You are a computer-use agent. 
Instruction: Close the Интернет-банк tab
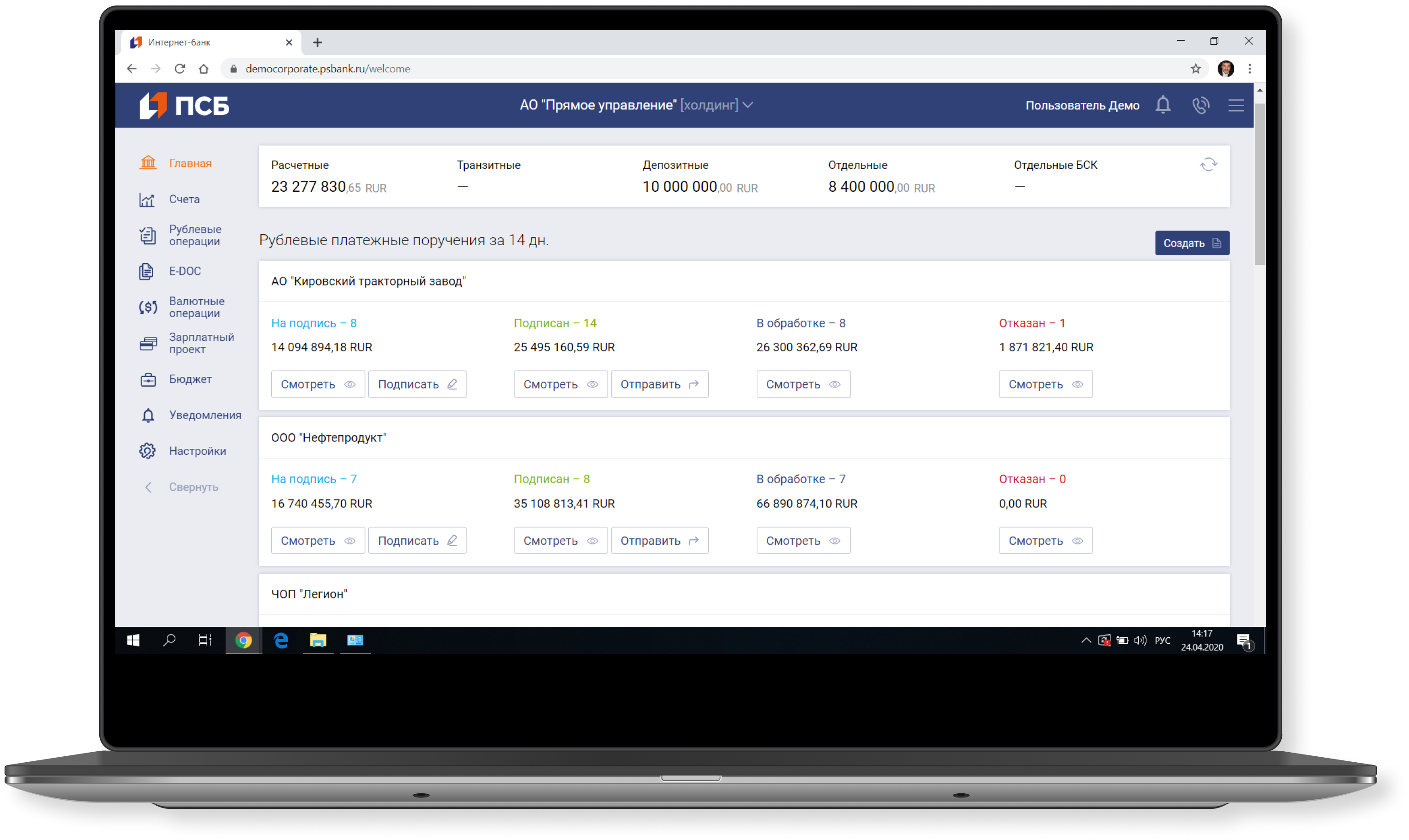(289, 43)
